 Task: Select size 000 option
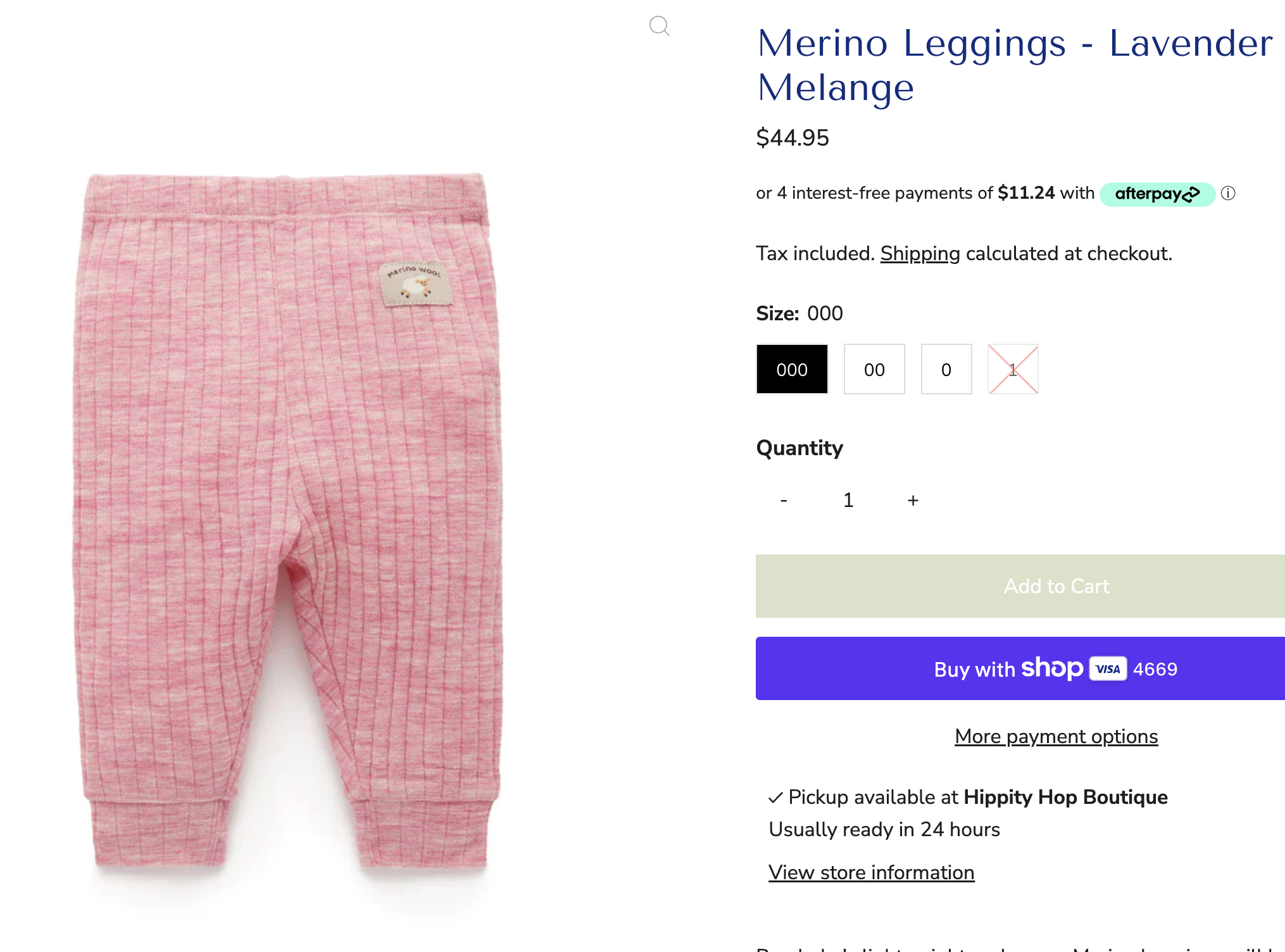[792, 370]
